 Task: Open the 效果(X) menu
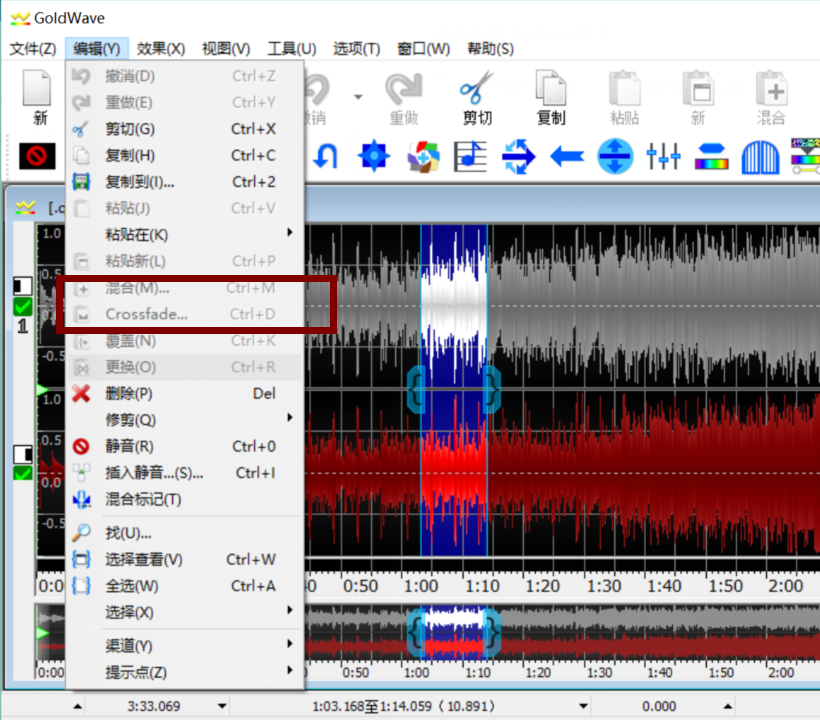(161, 48)
